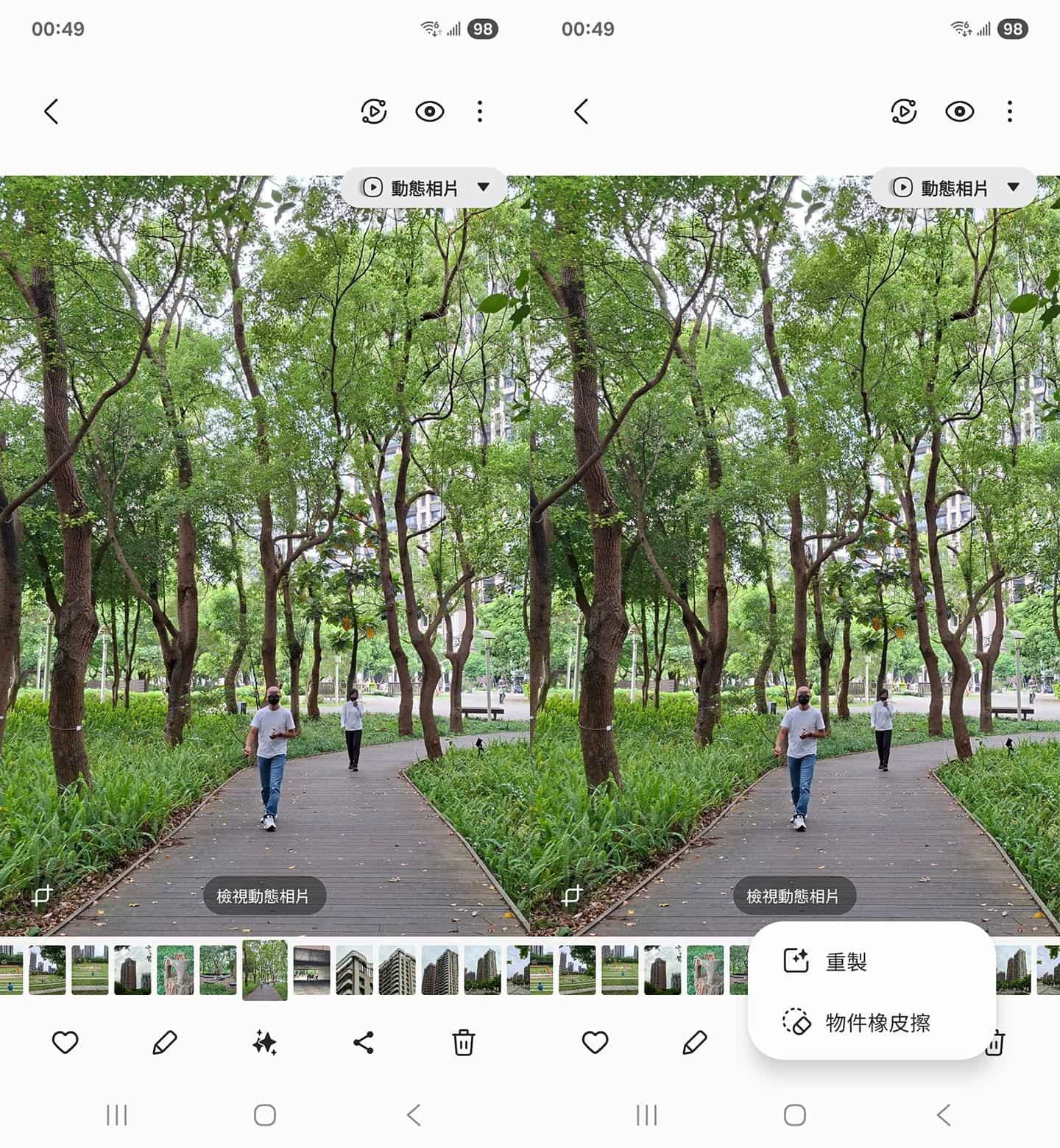Choose 物件橡皮擦 from the popup menu
1060x1148 pixels.
[872, 1022]
